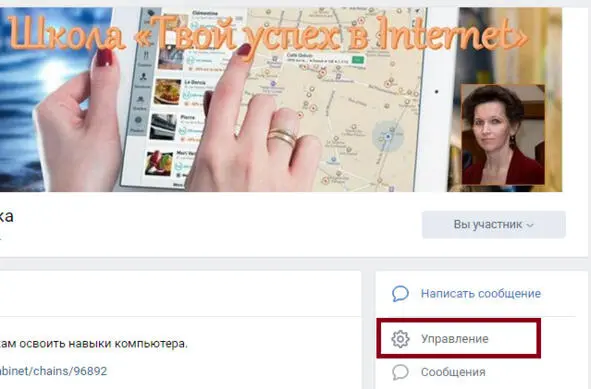Click the woman's portrait photo on the cover
Viewport: 591px width, 389px height.
[503, 135]
